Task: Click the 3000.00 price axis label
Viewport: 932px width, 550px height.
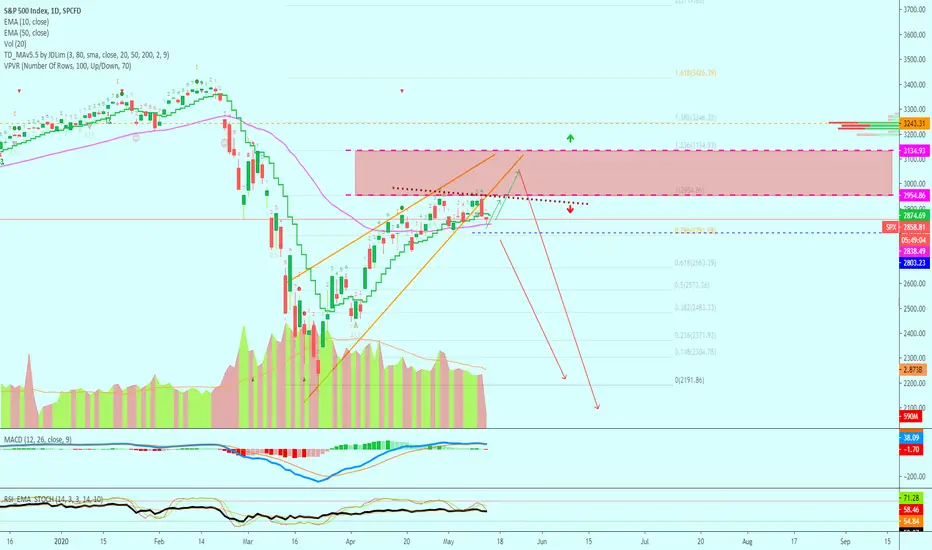Action: point(915,184)
